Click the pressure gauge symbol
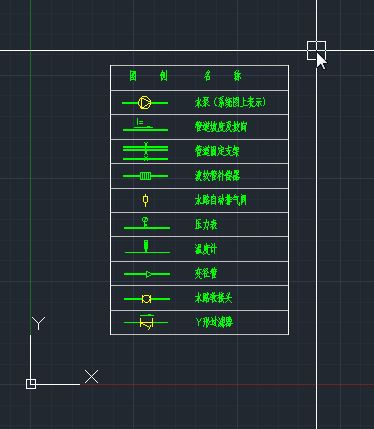The image size is (374, 429). (145, 222)
